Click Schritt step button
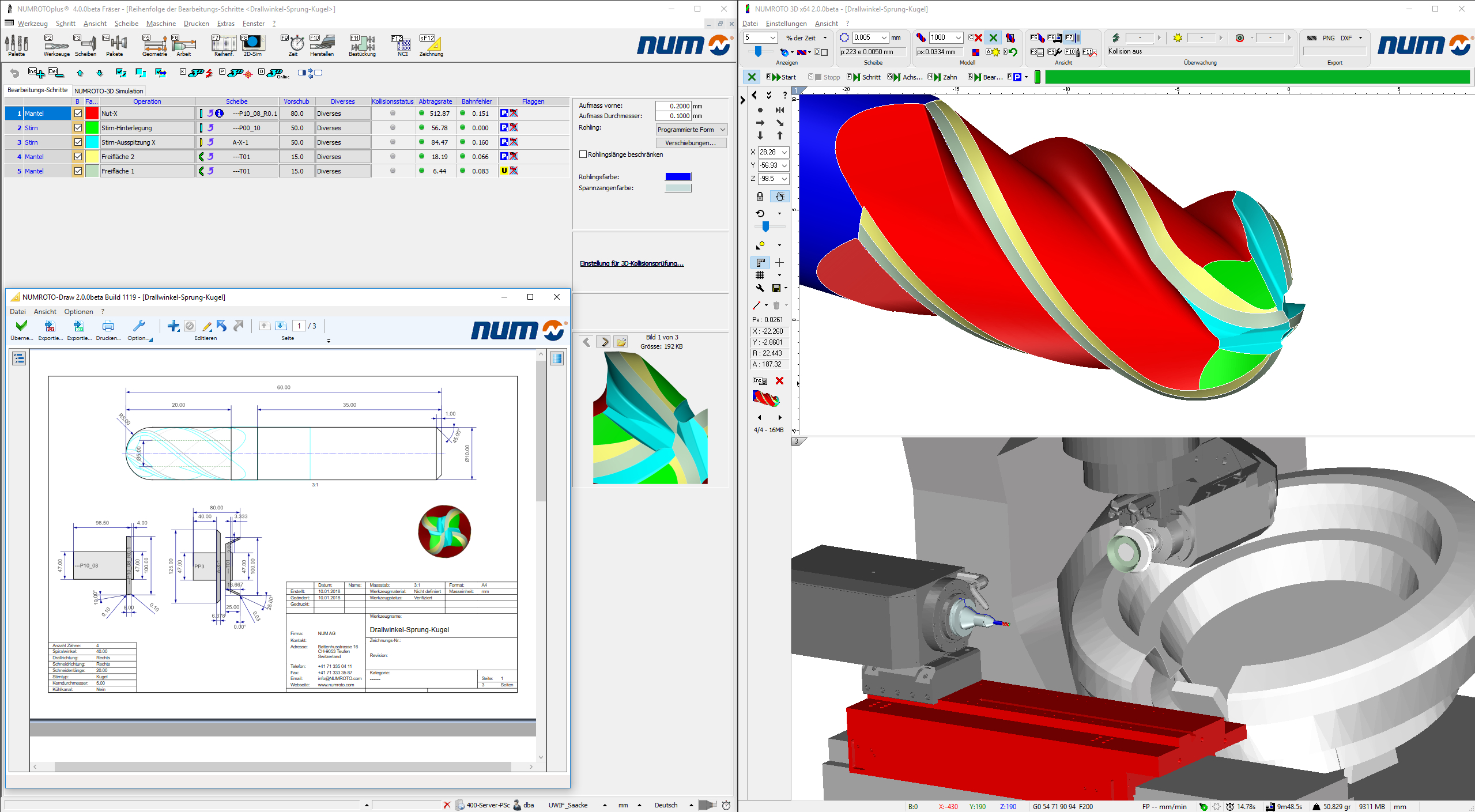 coord(864,77)
